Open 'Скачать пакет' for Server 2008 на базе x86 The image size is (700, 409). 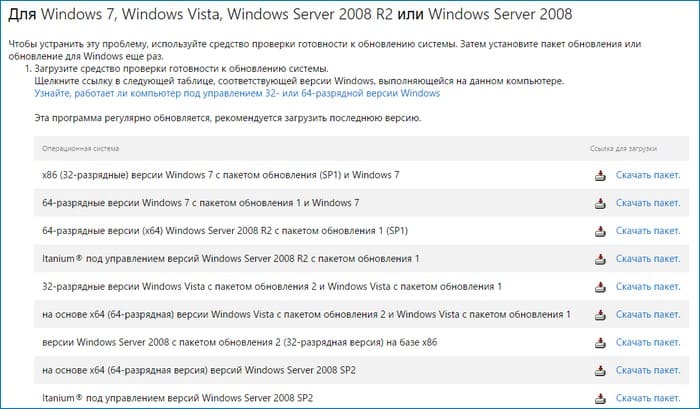(648, 342)
